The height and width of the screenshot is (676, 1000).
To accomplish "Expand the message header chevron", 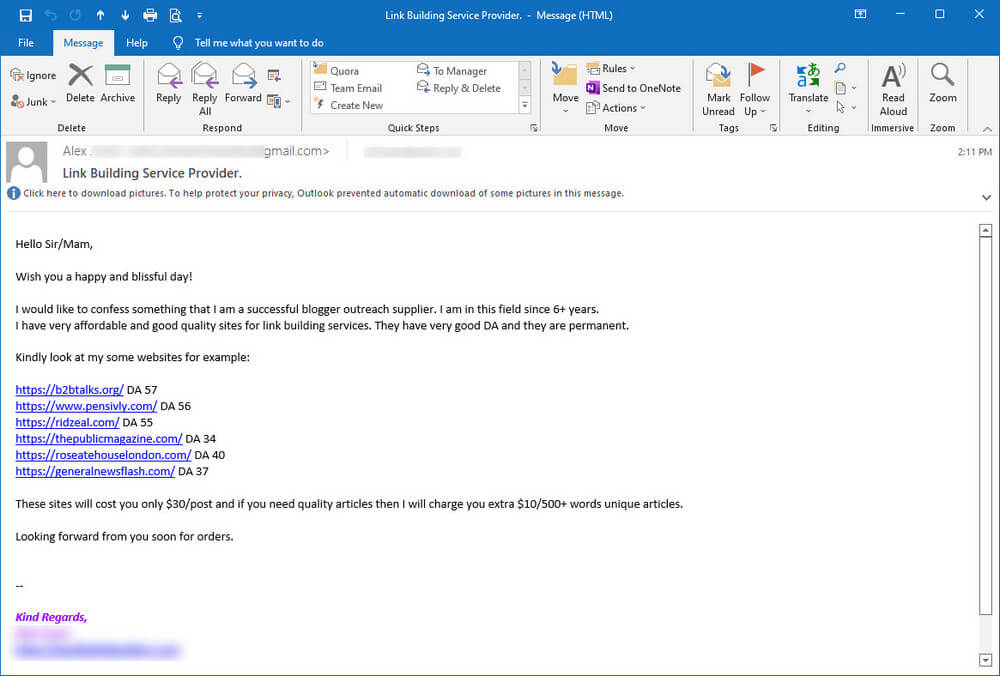I will tap(986, 197).
